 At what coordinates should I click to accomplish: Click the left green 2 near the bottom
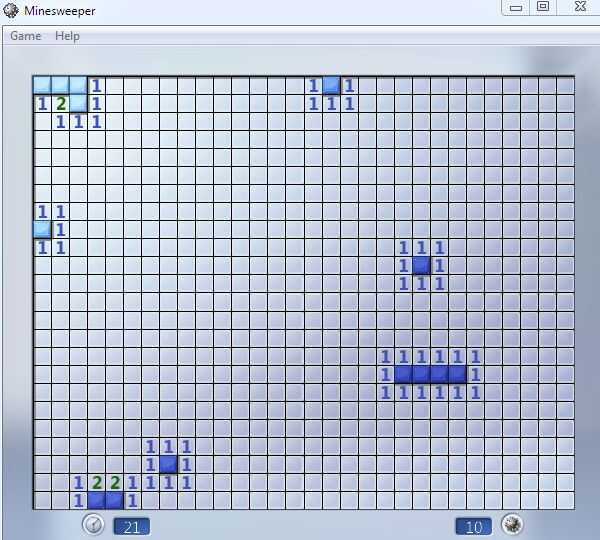pyautogui.click(x=96, y=483)
